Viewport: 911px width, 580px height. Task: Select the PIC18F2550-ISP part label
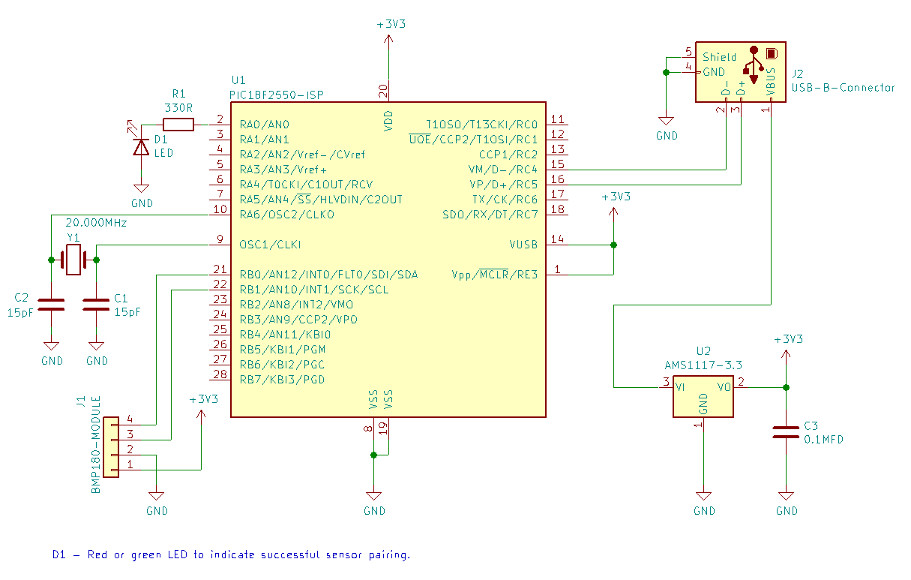[277, 95]
